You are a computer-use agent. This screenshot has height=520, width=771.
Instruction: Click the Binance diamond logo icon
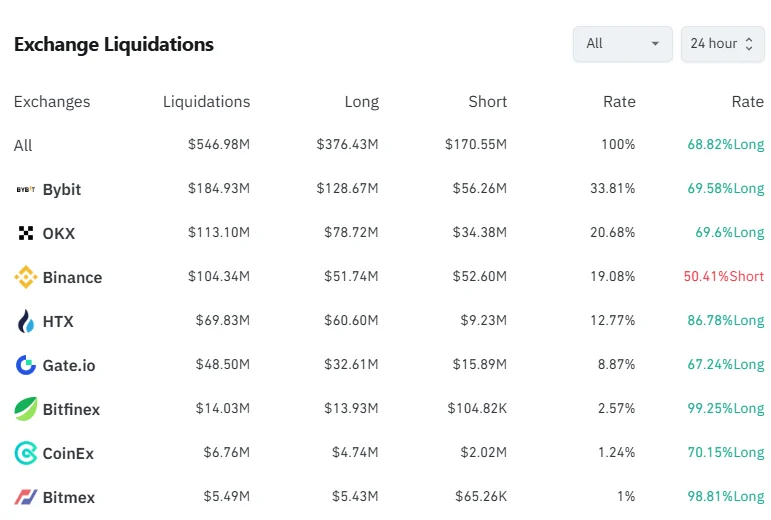click(x=26, y=278)
